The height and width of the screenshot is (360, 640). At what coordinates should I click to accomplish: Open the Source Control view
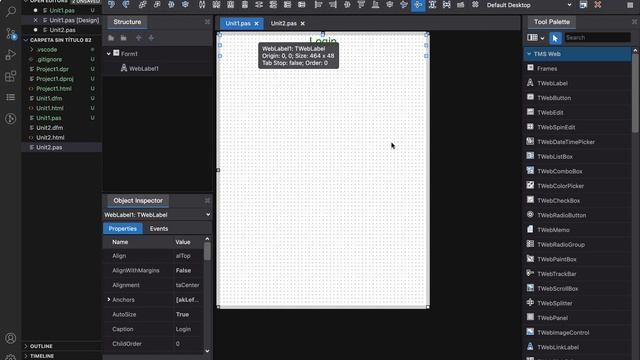[x=11, y=33]
